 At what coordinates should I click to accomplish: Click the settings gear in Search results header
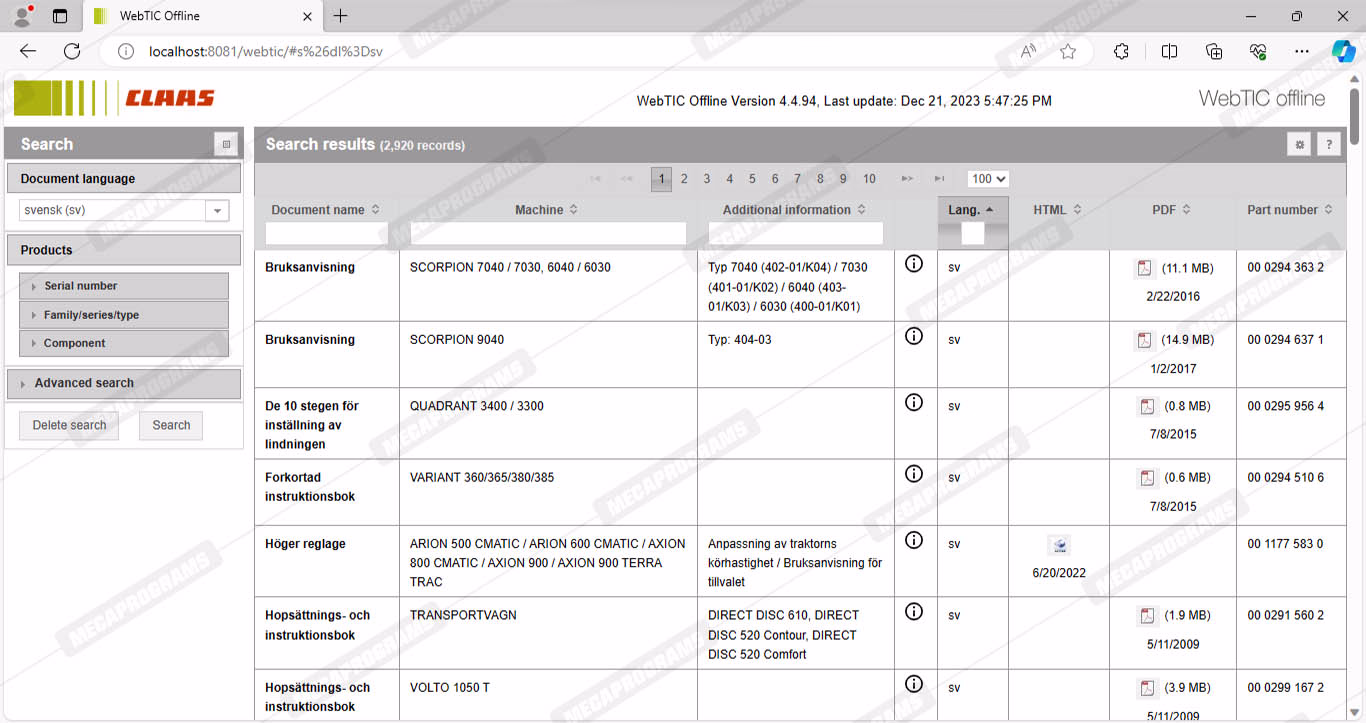pos(1299,145)
